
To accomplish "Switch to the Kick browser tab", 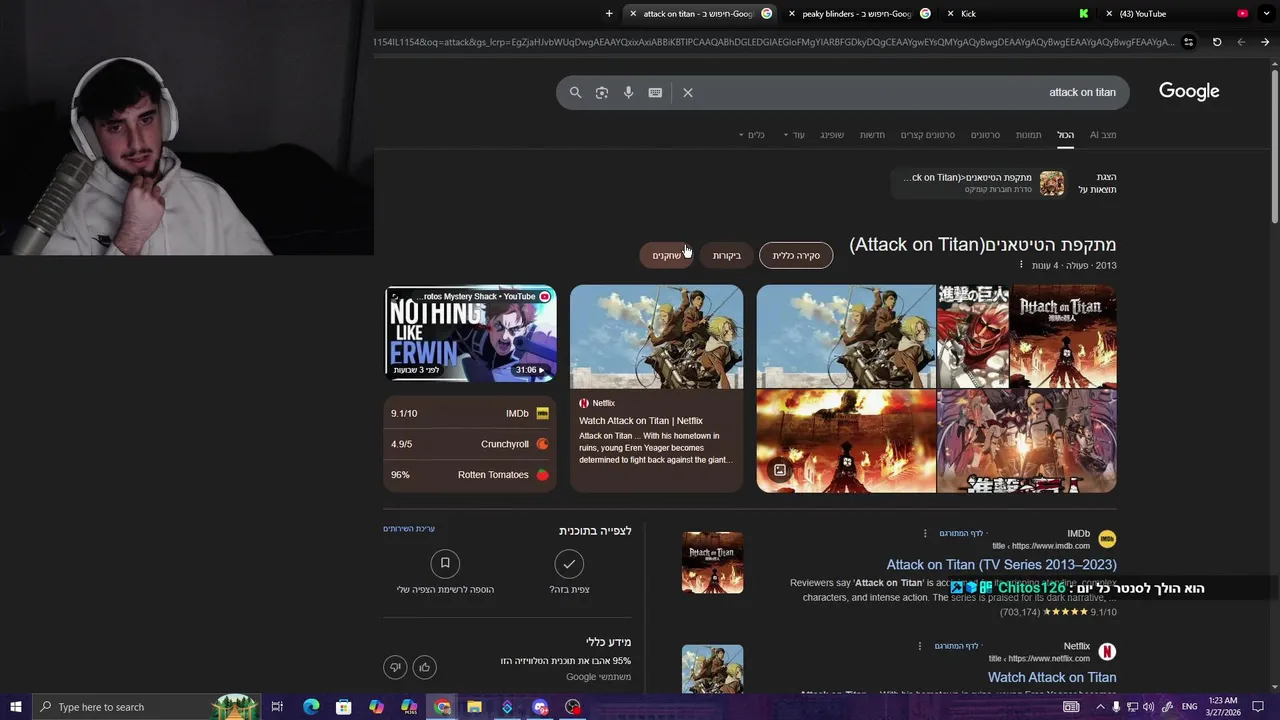I will 1017,14.
